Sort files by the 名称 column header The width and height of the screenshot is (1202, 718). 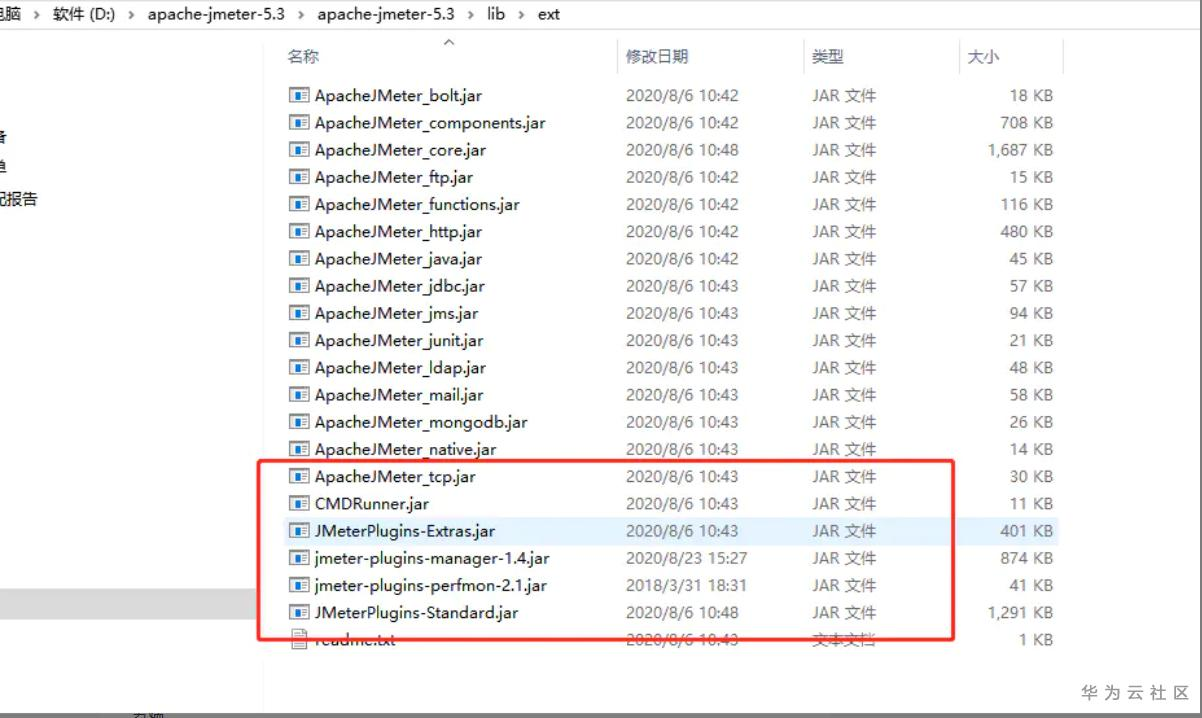pyautogui.click(x=303, y=57)
